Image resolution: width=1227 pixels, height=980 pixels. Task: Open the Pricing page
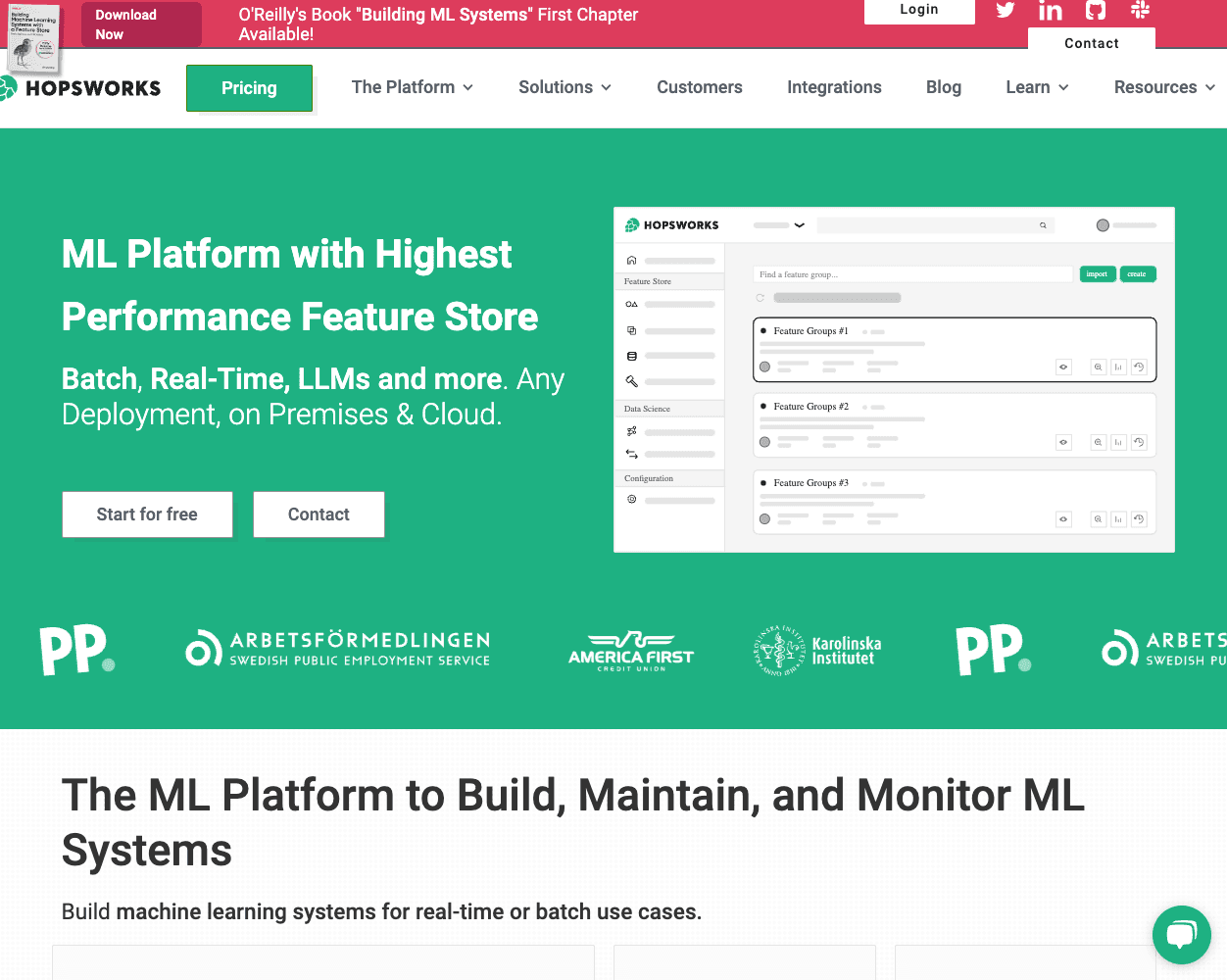249,88
